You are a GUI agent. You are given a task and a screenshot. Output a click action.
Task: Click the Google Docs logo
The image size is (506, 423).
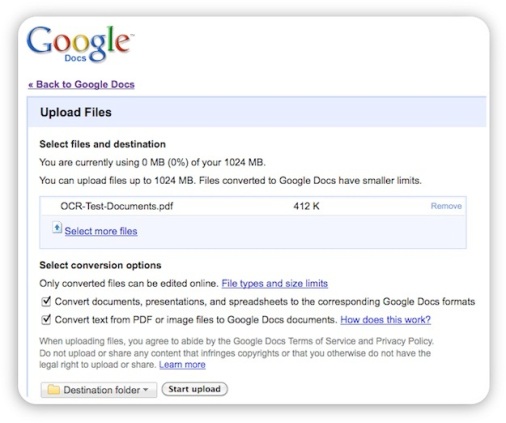click(x=80, y=44)
